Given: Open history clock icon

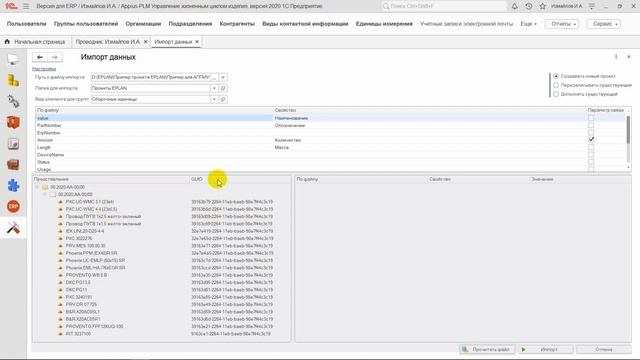Looking at the screenshot, I should coord(529,6).
